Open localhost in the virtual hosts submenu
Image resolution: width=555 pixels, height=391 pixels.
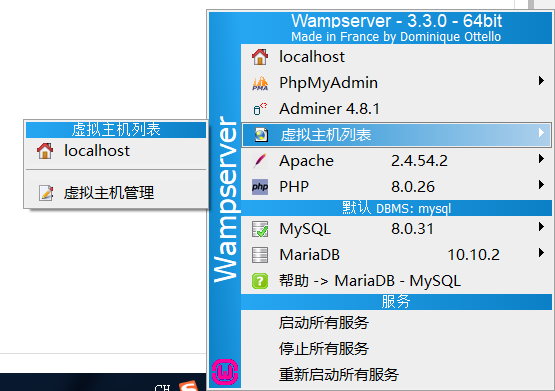tap(116, 151)
